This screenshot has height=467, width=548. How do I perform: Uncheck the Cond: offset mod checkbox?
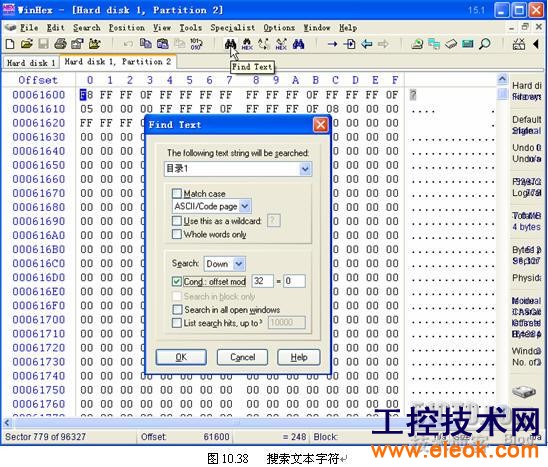177,281
